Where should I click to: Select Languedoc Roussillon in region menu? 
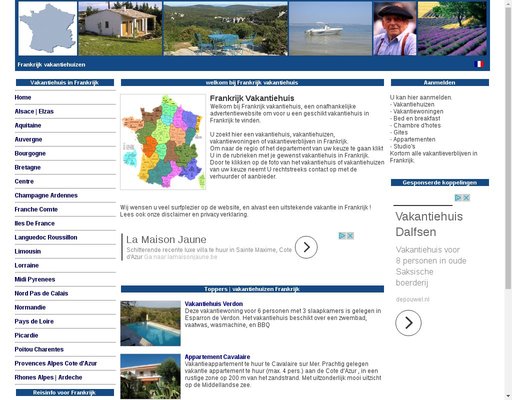(x=46, y=237)
